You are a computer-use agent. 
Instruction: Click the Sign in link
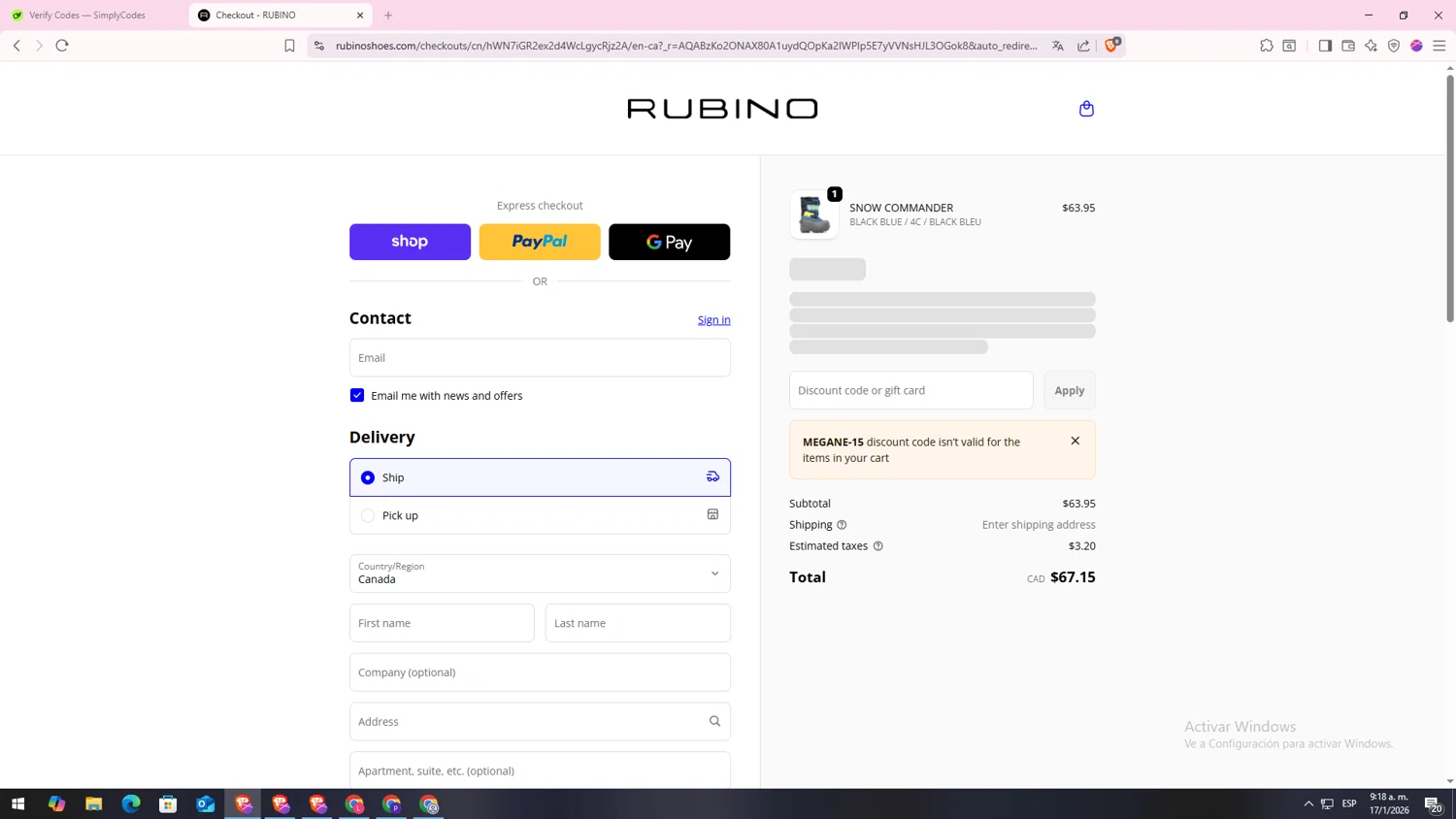point(713,320)
